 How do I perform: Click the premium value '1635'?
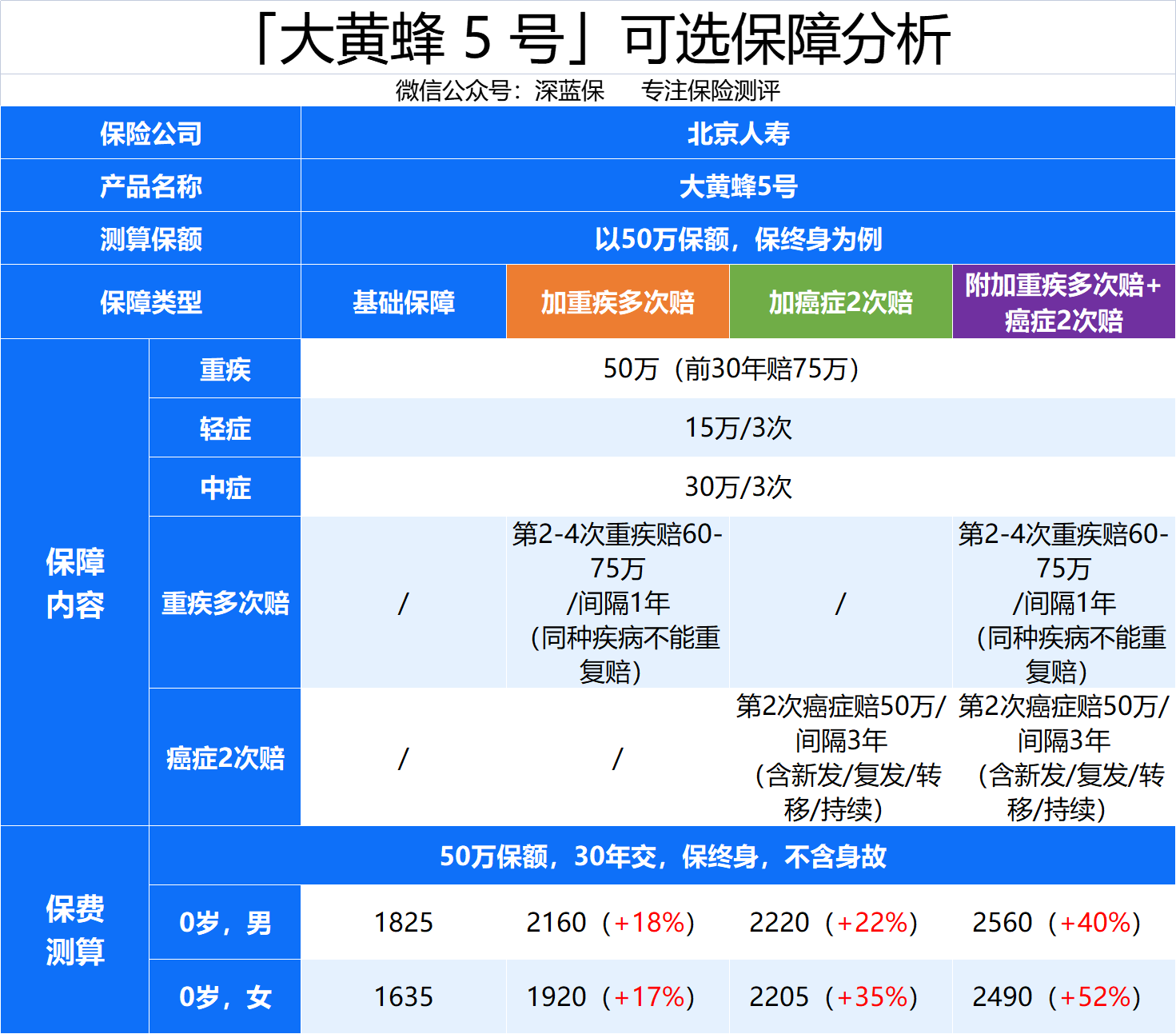(x=404, y=996)
